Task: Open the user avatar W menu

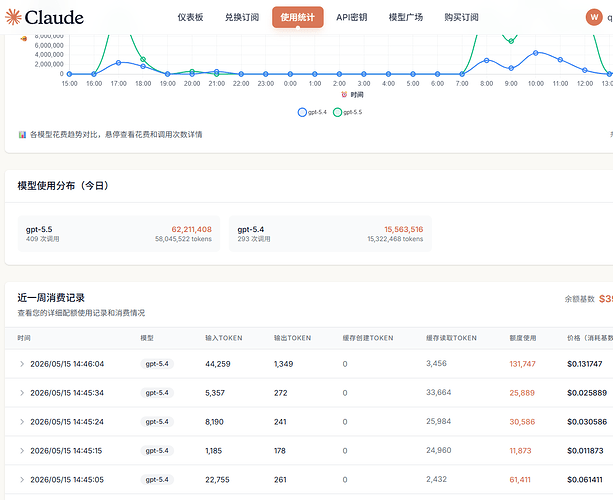Action: point(594,17)
